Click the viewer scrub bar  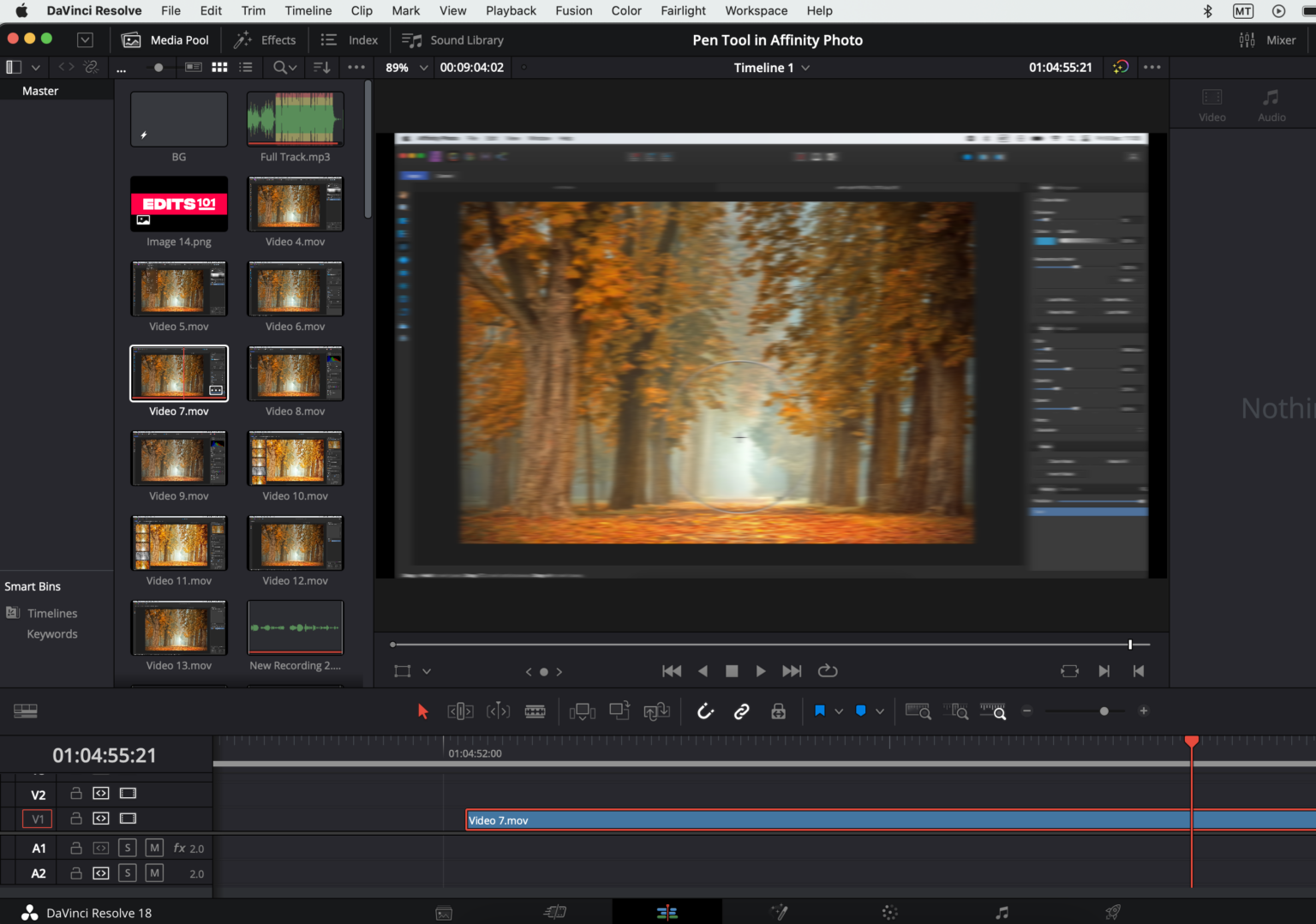click(x=770, y=645)
